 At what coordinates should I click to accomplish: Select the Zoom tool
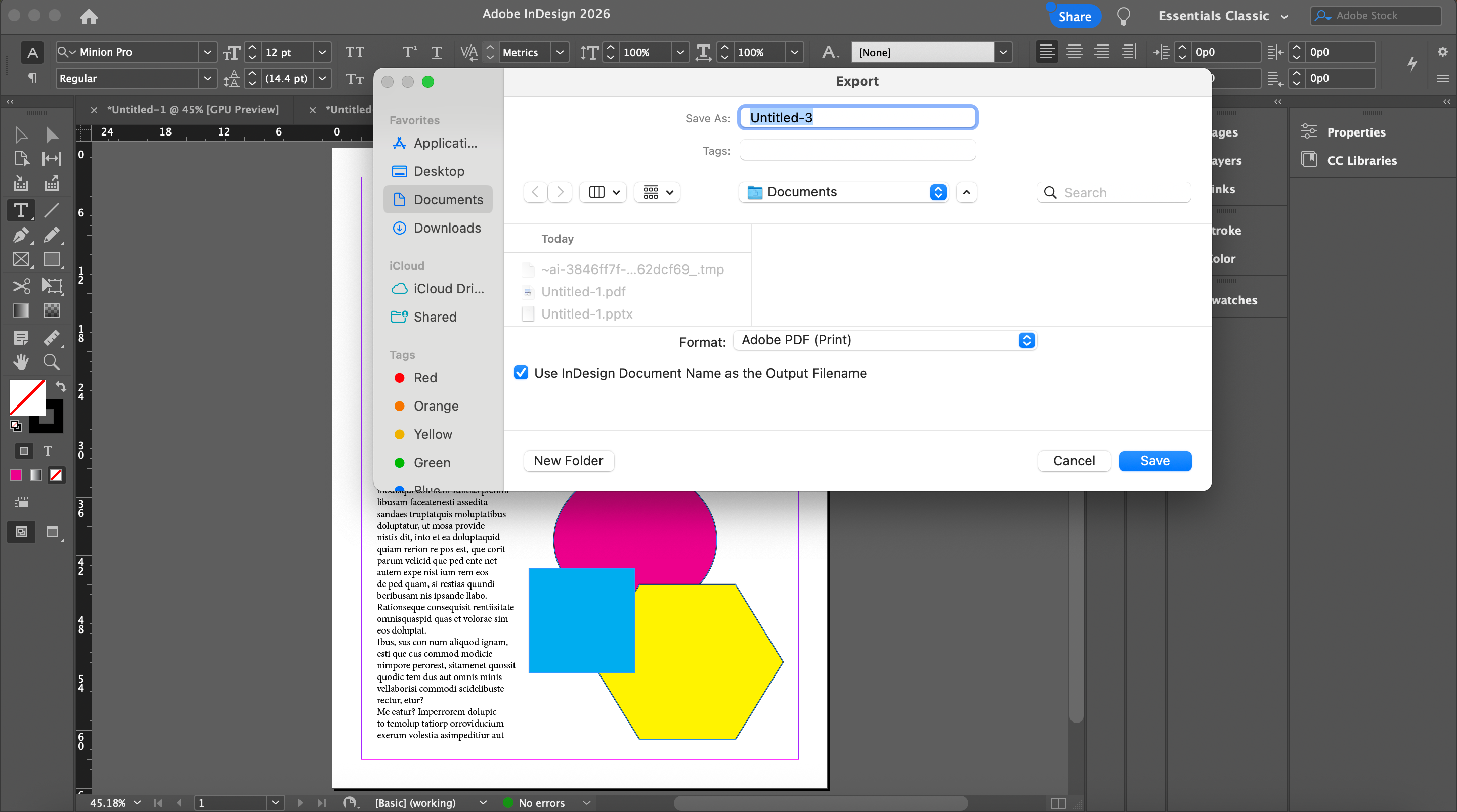(52, 362)
